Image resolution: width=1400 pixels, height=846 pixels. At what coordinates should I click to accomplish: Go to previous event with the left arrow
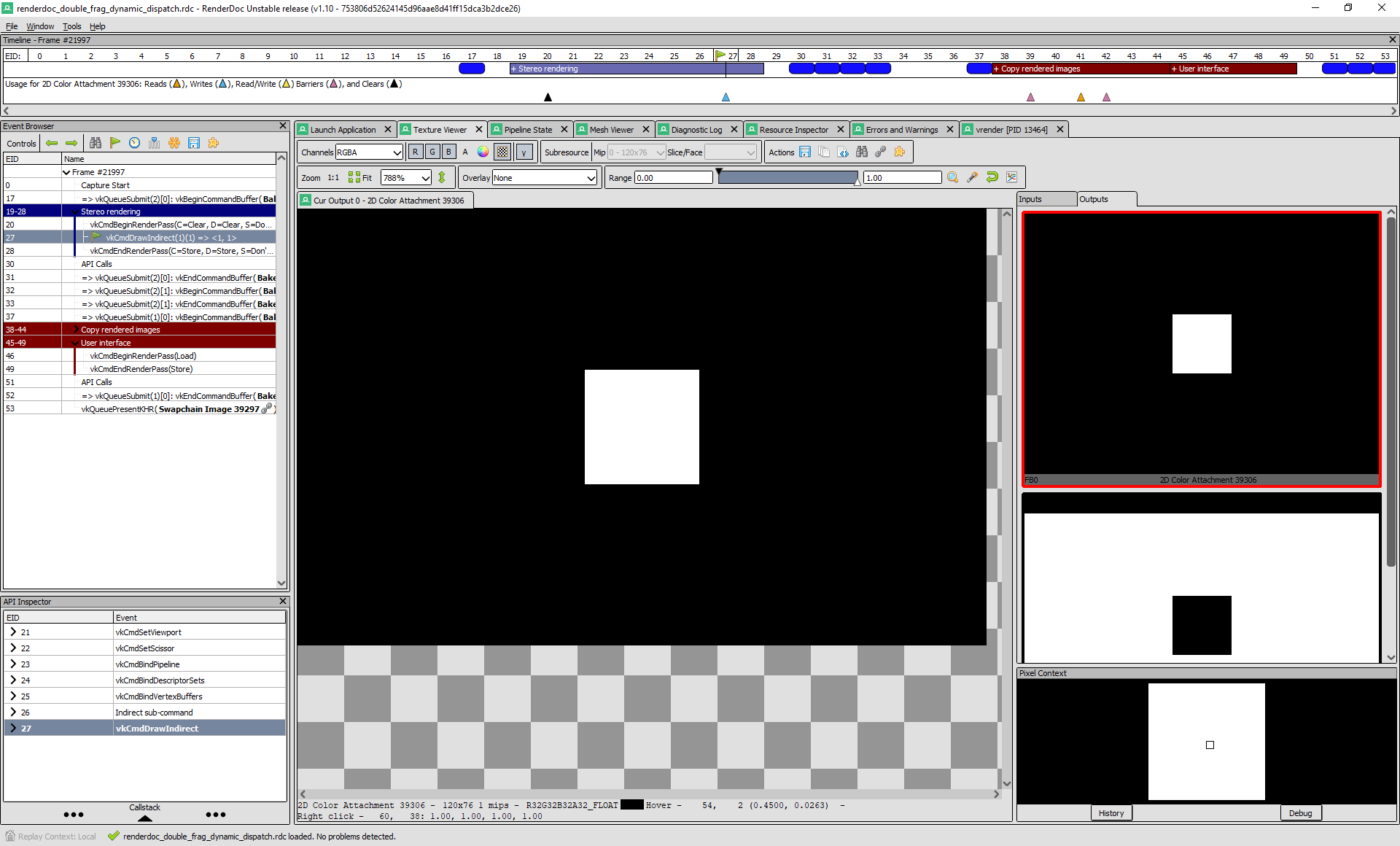tap(52, 143)
